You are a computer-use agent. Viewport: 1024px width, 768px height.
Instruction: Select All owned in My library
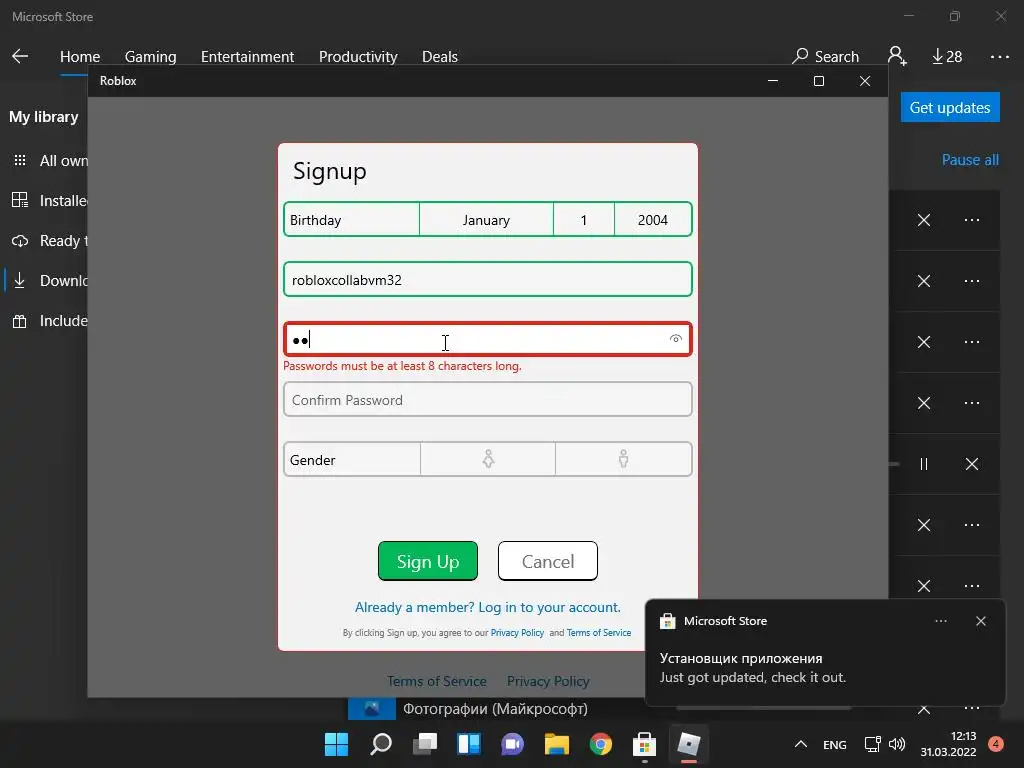50,161
